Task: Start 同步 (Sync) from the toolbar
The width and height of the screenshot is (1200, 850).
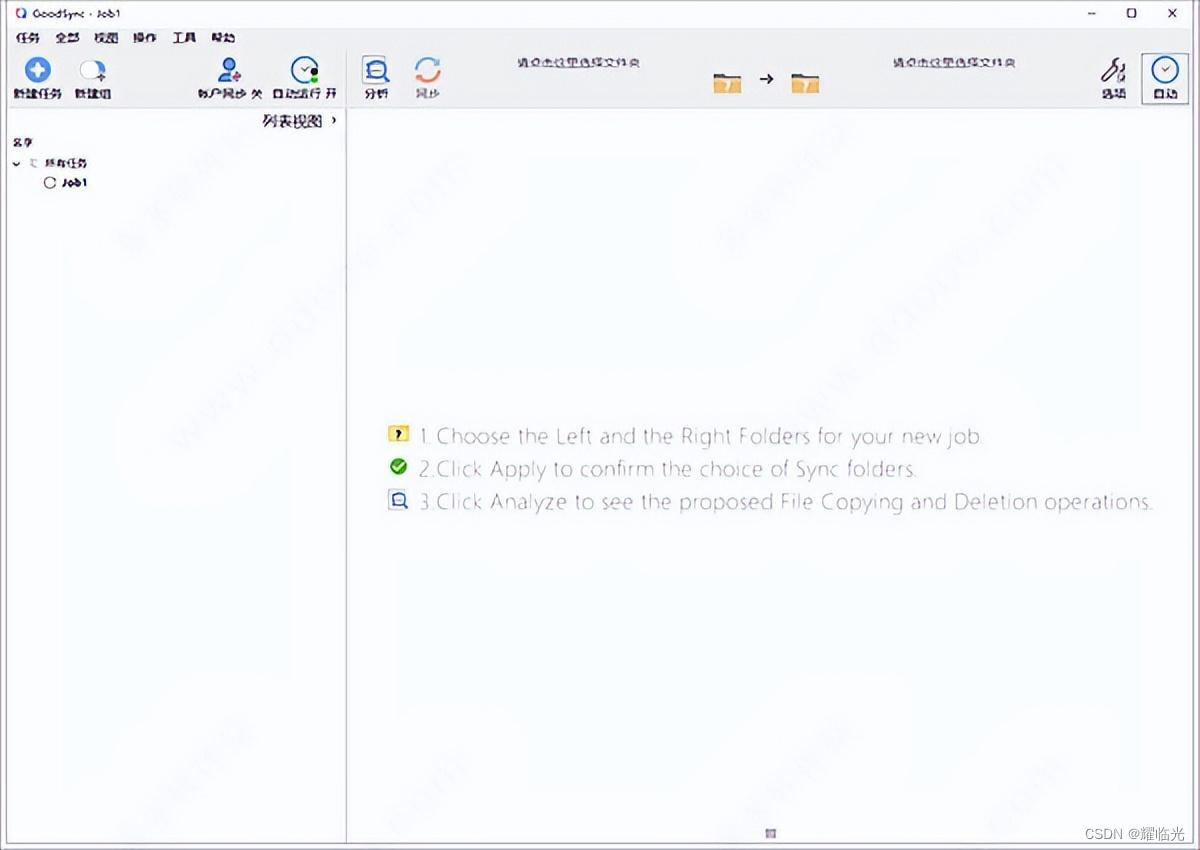Action: [428, 78]
